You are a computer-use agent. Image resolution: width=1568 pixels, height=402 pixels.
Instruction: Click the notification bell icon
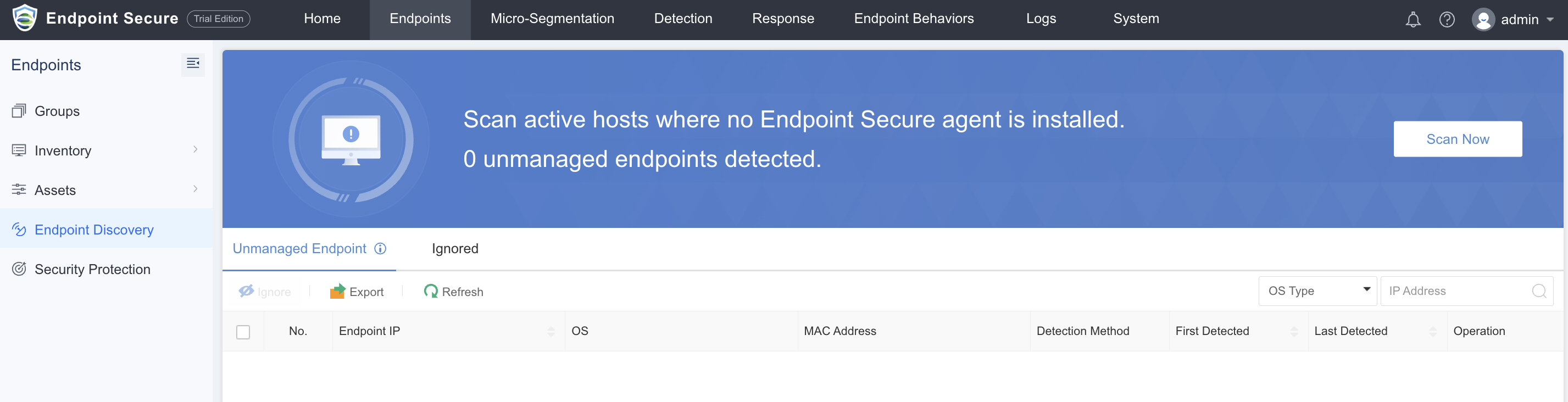(x=1413, y=19)
